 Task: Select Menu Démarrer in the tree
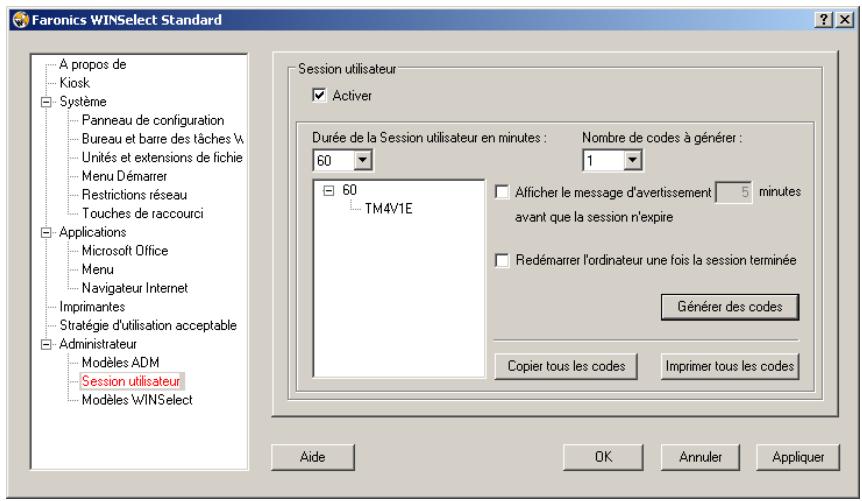click(x=124, y=177)
